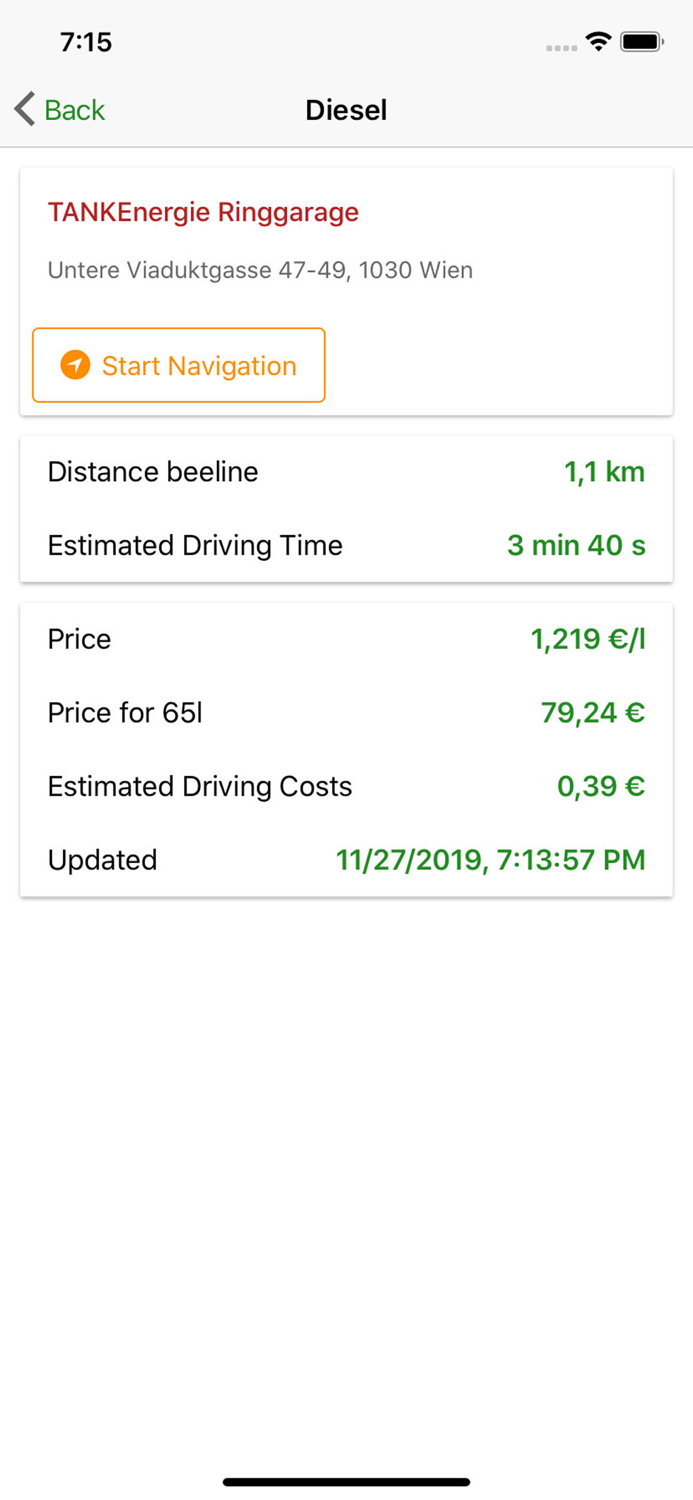Open TANKEnergie Ringgarage station name
Screen dimensions: 693x1500
click(x=203, y=212)
